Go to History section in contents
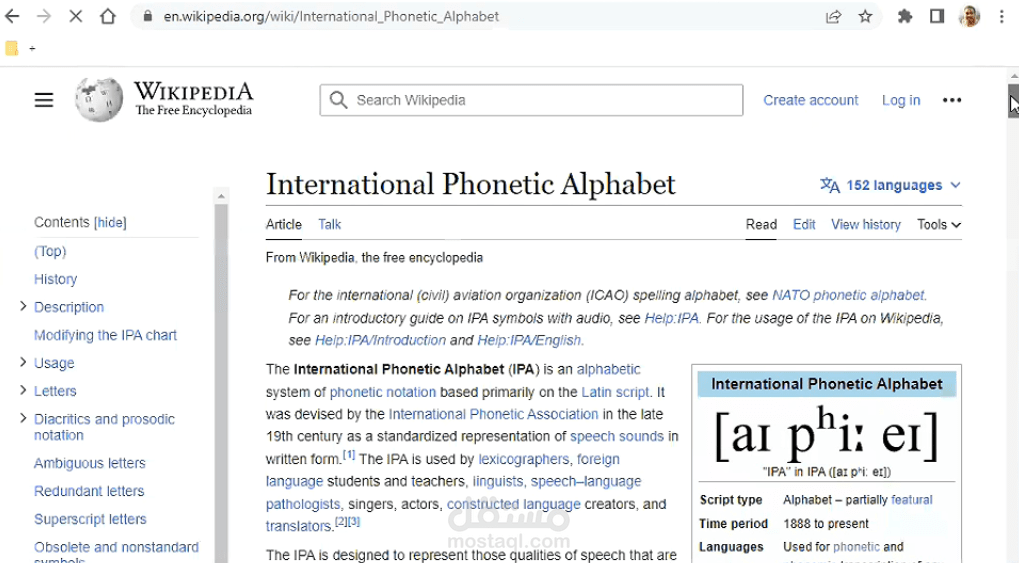The image size is (1019, 563). [x=55, y=279]
